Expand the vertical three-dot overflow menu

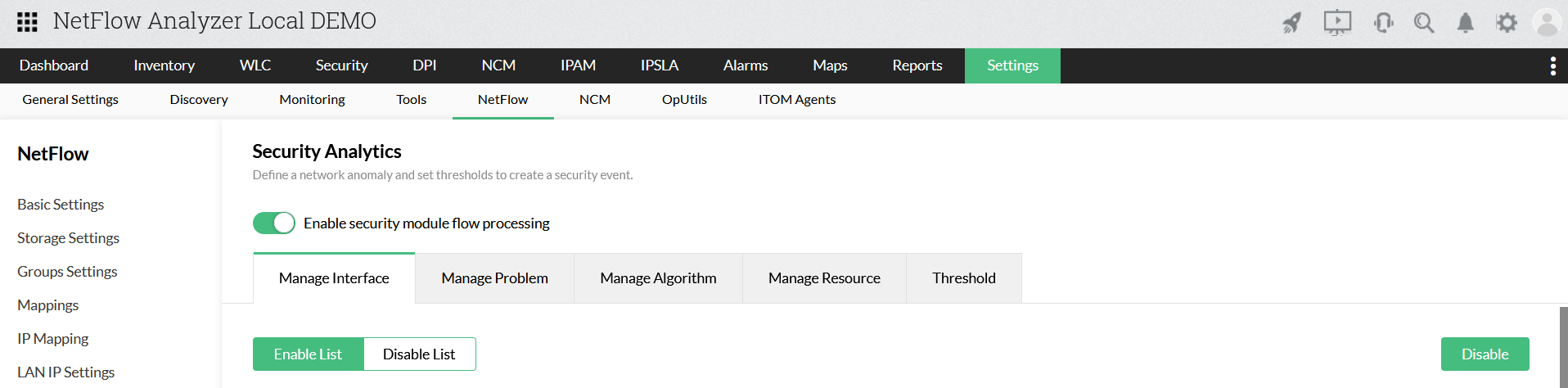coord(1552,66)
